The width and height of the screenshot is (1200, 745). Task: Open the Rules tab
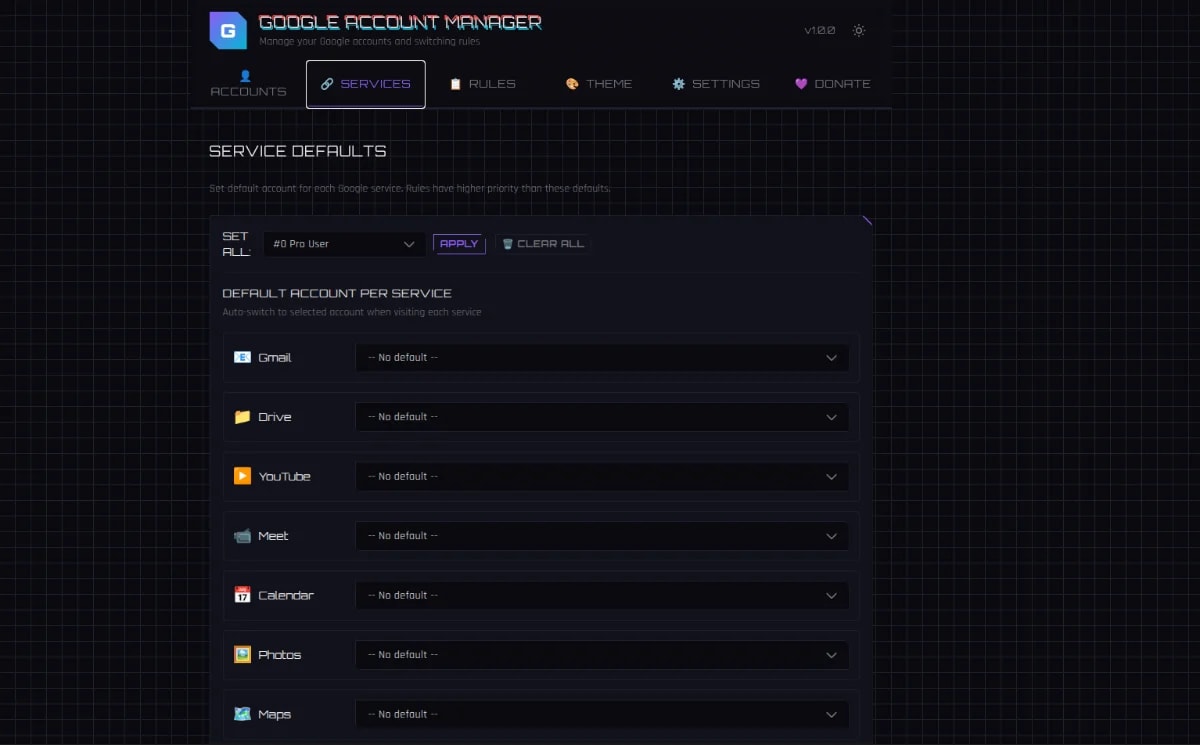(483, 84)
